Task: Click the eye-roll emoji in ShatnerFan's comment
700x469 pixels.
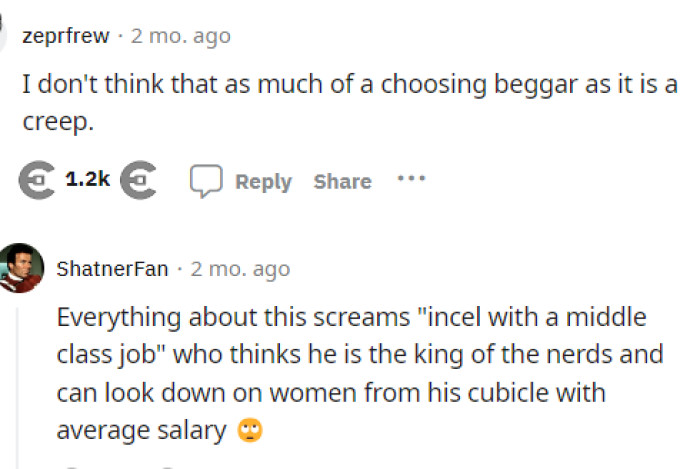Action: tap(249, 431)
